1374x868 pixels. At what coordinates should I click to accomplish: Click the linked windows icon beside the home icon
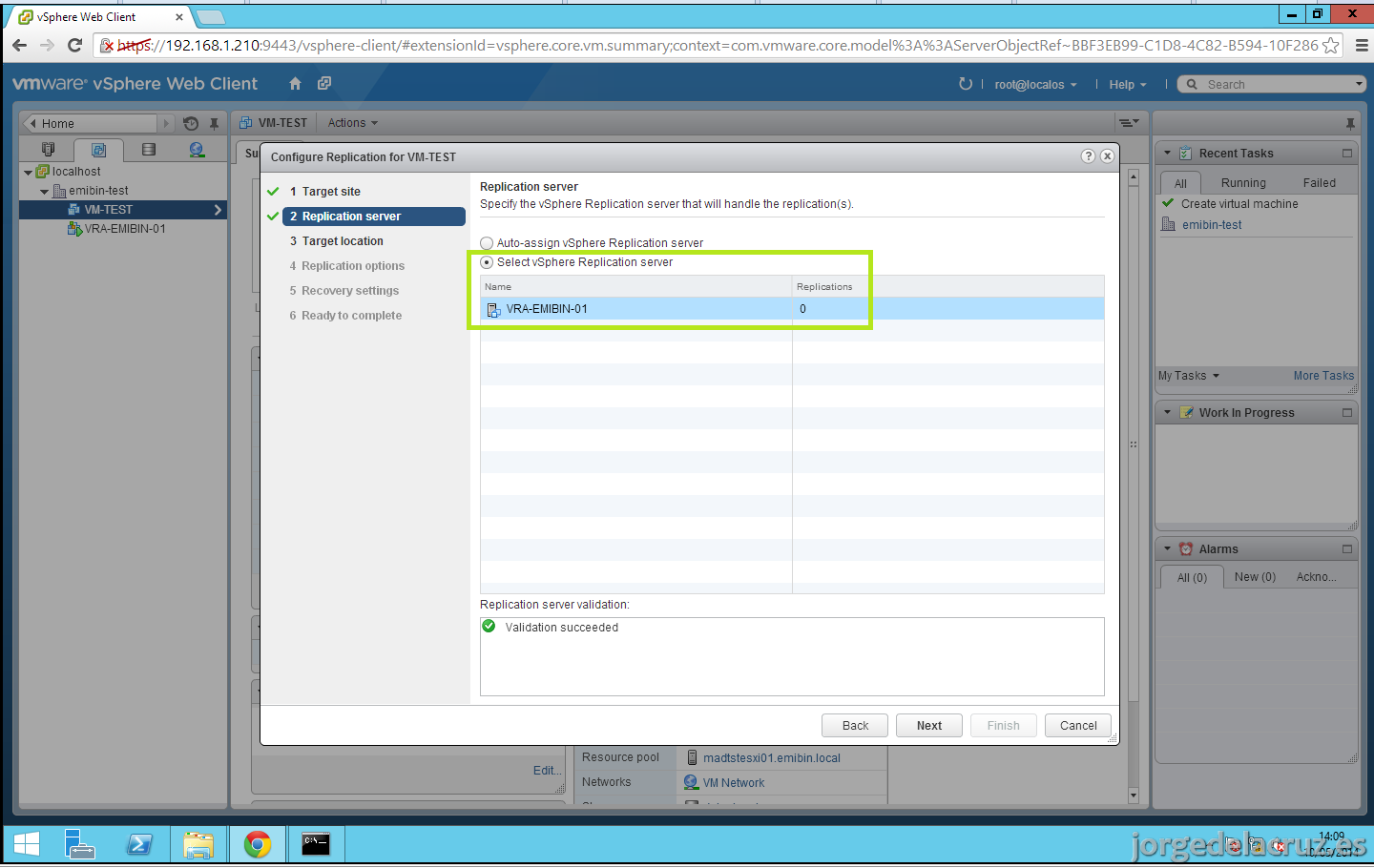point(324,84)
